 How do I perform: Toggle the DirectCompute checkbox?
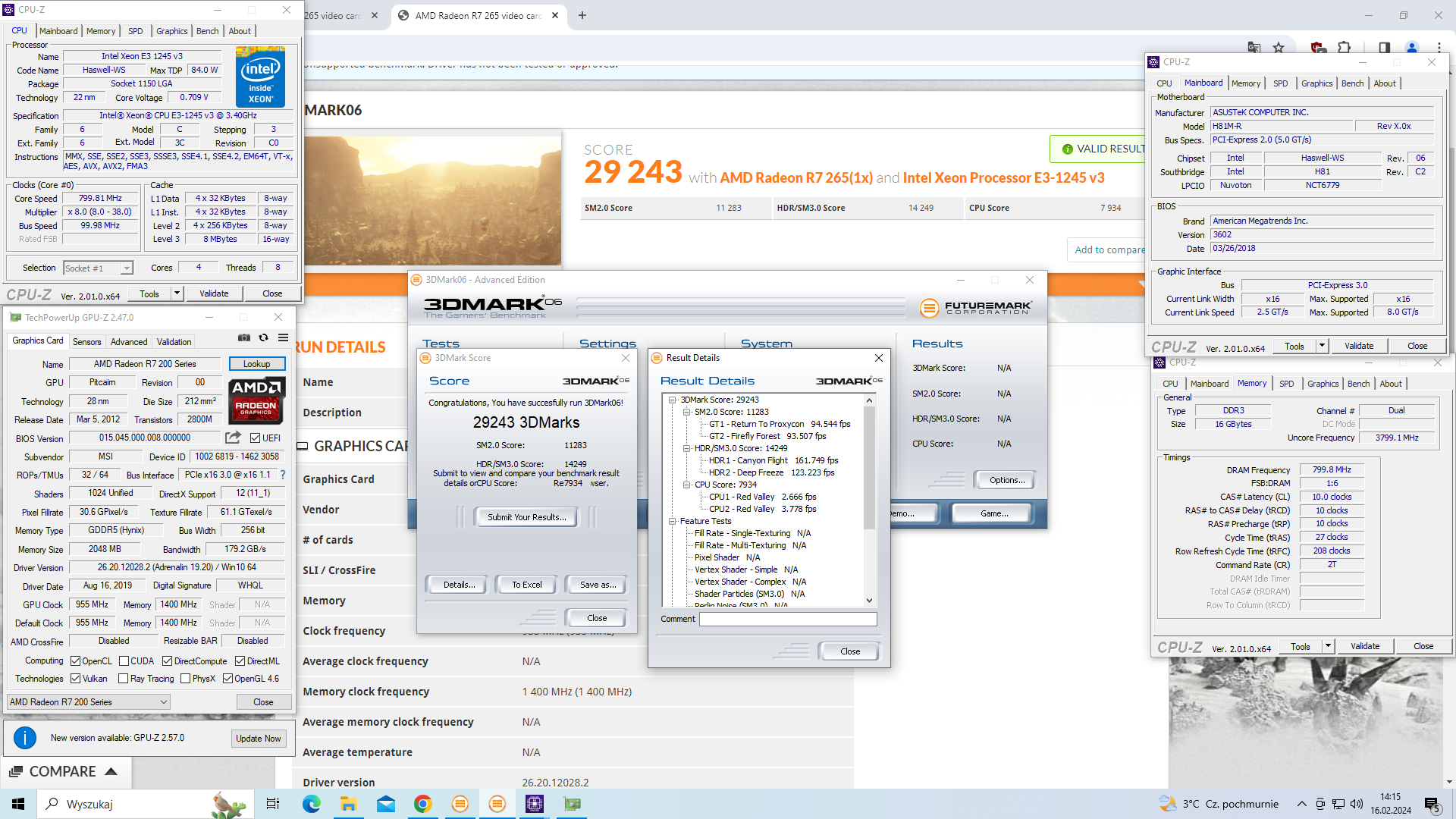click(167, 661)
